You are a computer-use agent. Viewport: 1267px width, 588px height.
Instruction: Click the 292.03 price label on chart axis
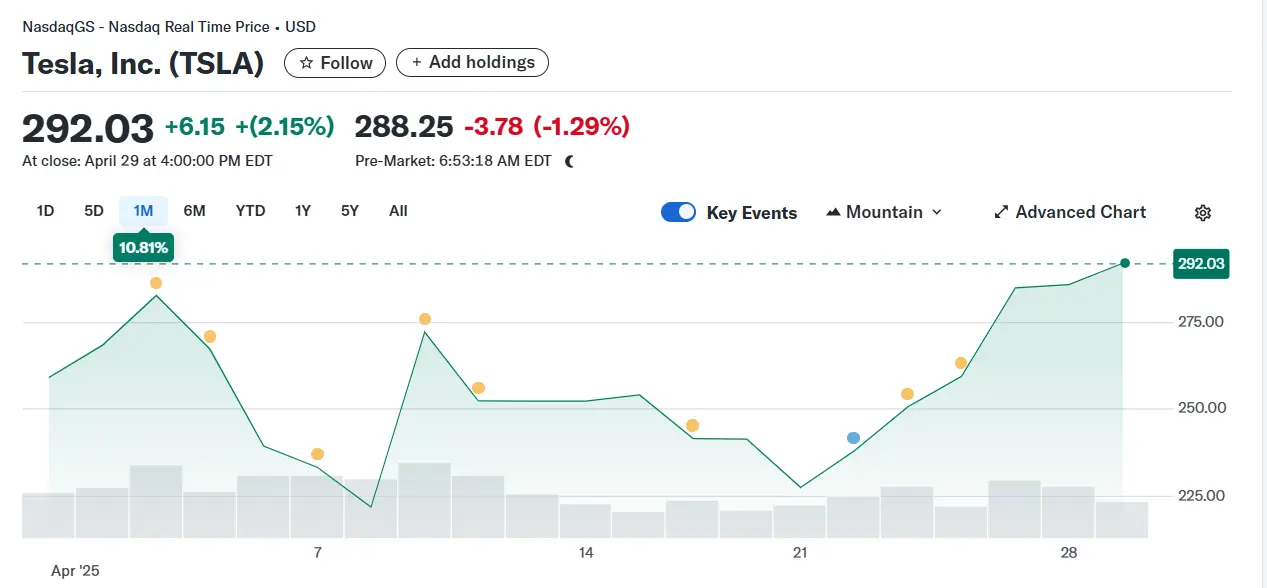[x=1202, y=264]
